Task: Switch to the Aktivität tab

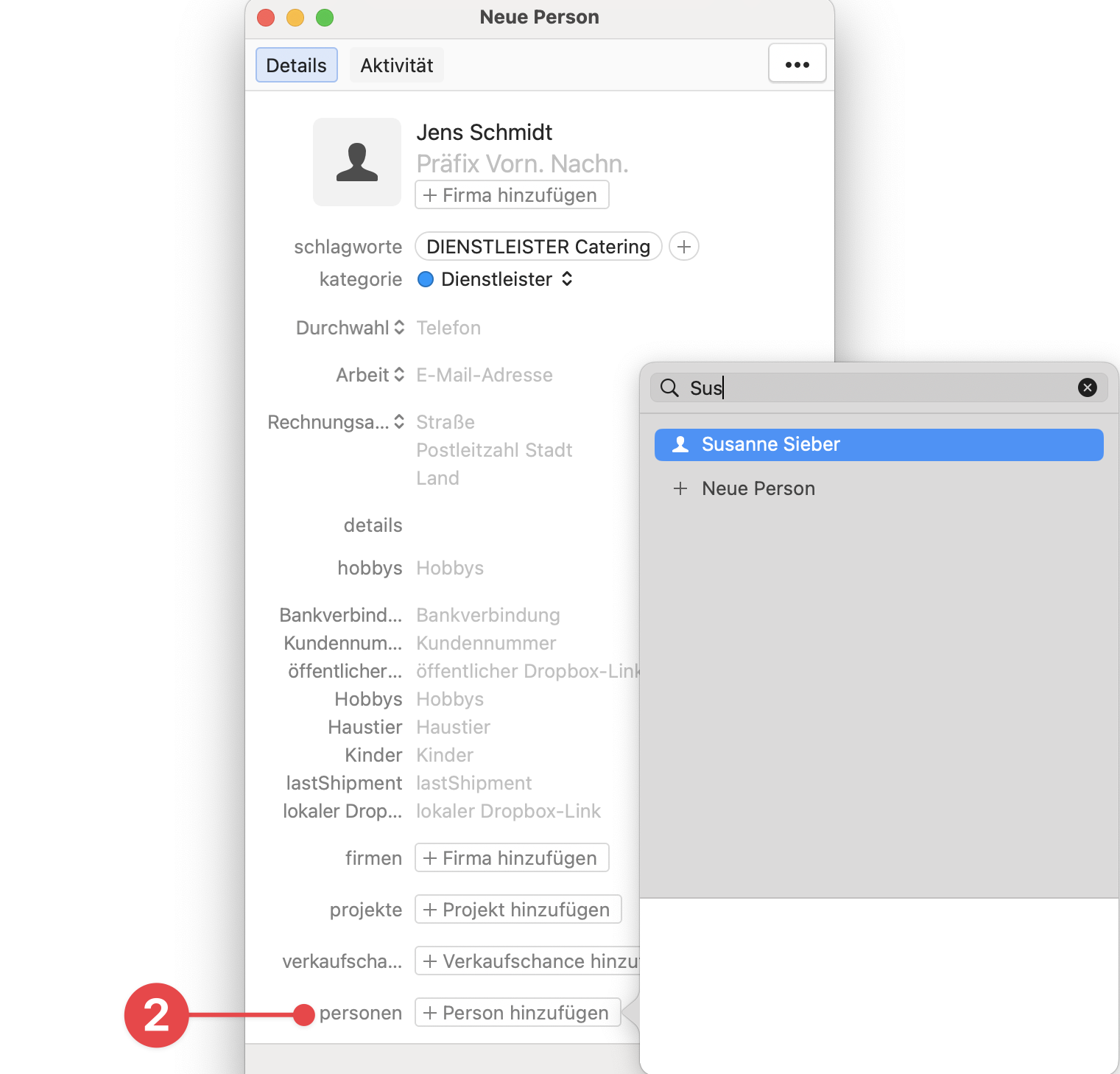Action: 396,66
